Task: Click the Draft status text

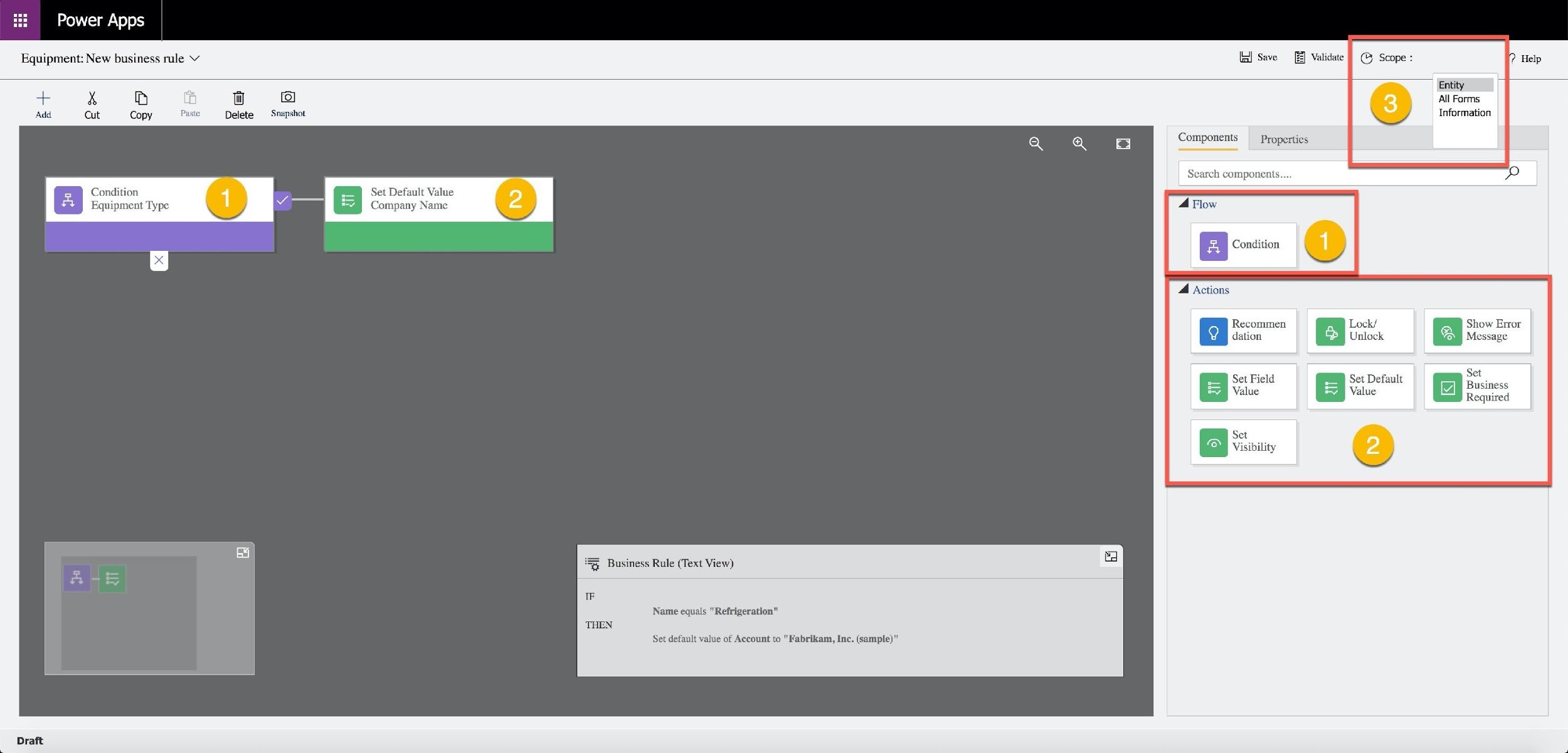Action: coord(29,740)
